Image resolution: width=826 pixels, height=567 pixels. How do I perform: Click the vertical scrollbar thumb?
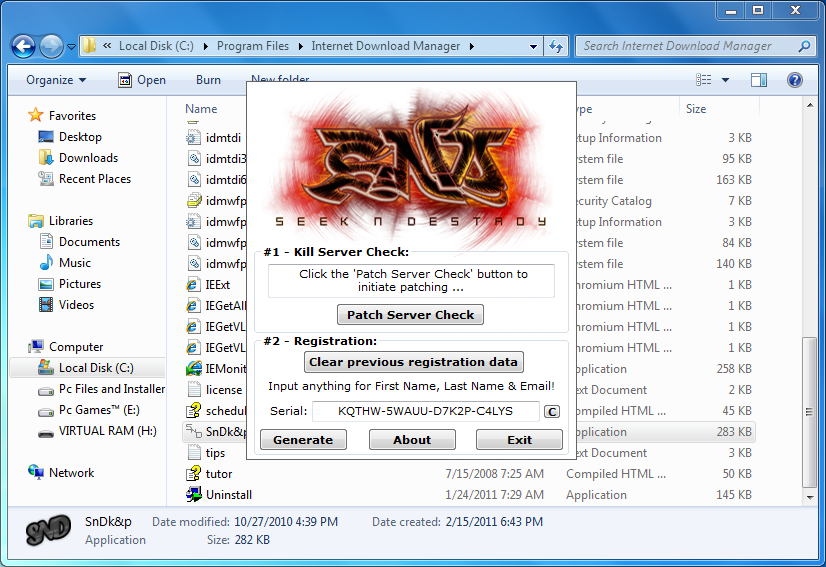pyautogui.click(x=809, y=412)
